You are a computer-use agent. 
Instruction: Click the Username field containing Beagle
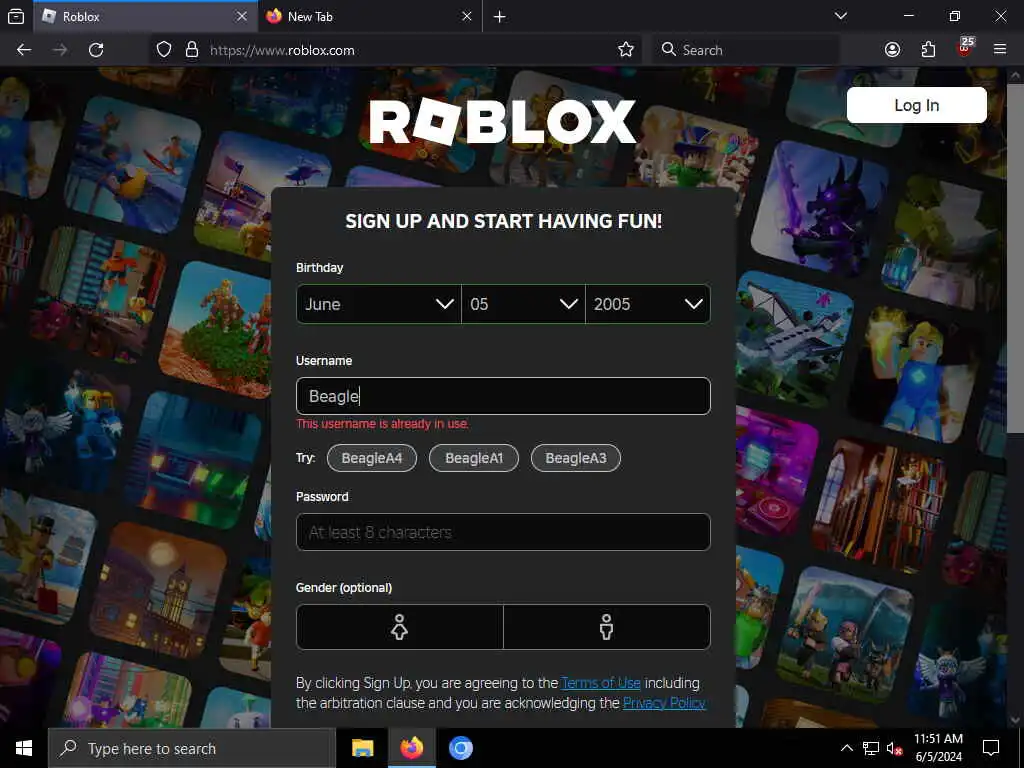point(503,396)
